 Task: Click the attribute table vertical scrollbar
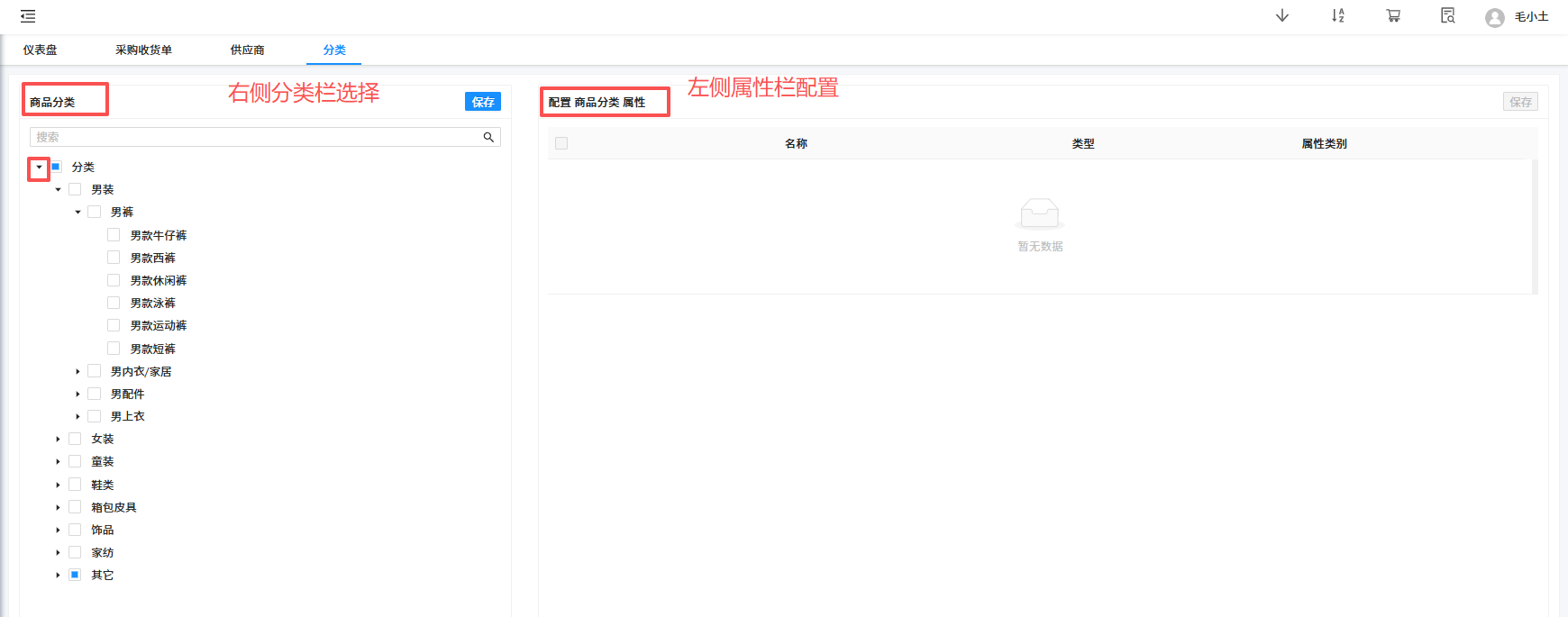pos(1534,225)
